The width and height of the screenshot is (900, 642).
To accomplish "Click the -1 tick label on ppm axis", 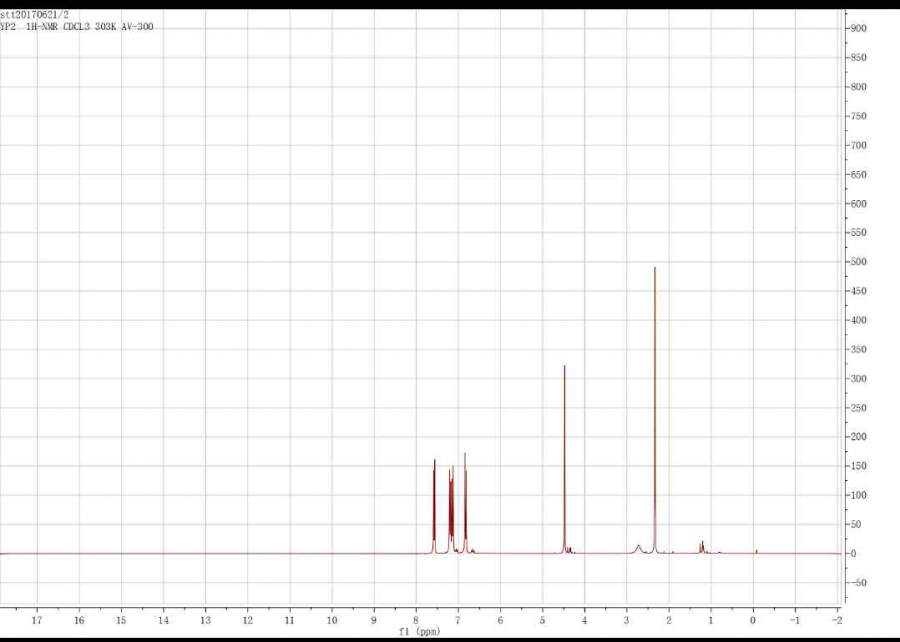I will 794,620.
